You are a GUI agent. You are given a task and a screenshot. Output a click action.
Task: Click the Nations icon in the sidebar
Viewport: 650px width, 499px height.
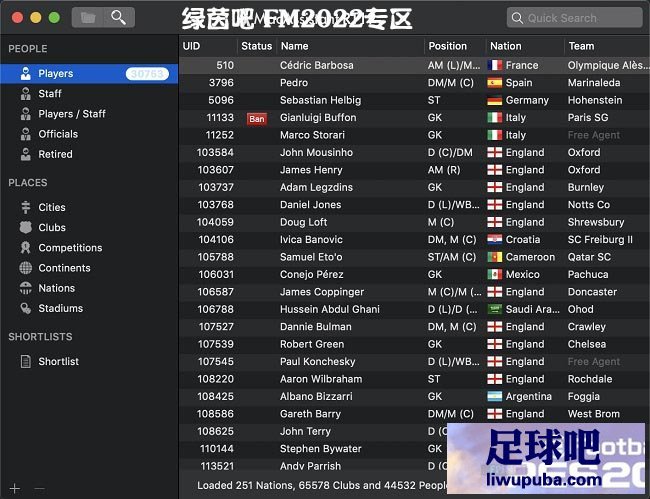[26, 288]
